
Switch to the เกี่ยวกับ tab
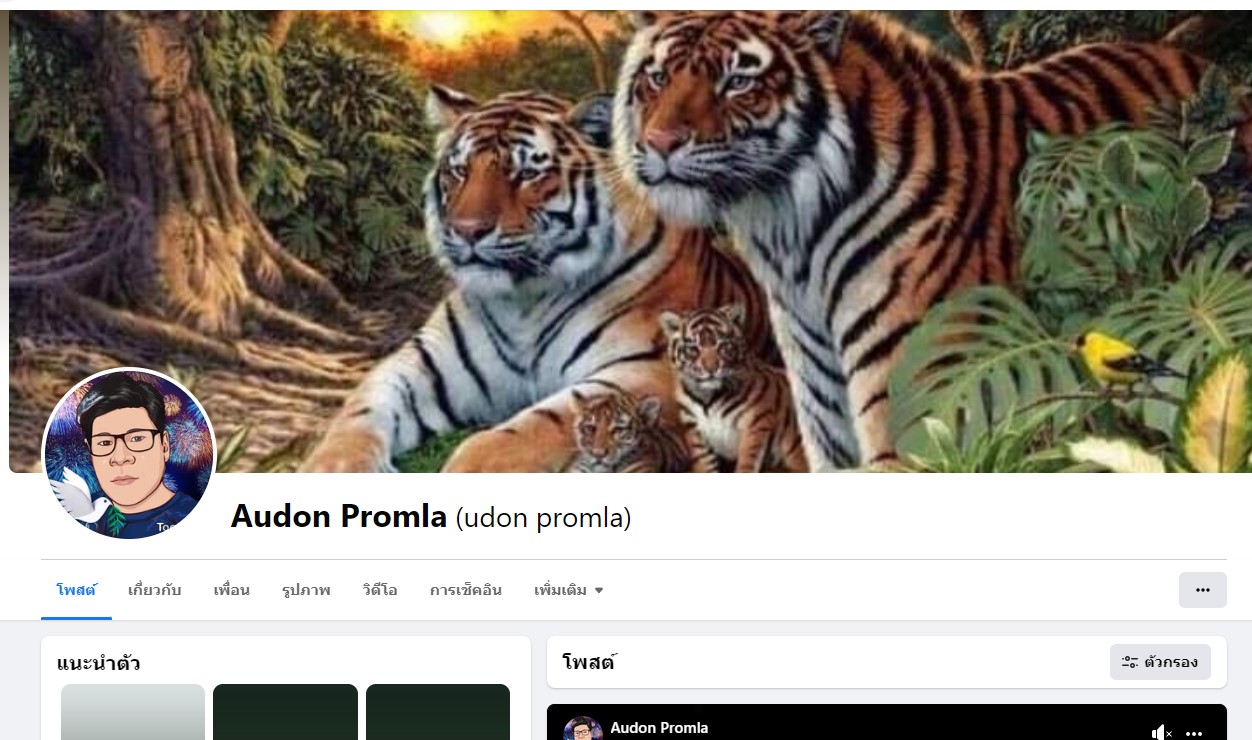coord(154,590)
